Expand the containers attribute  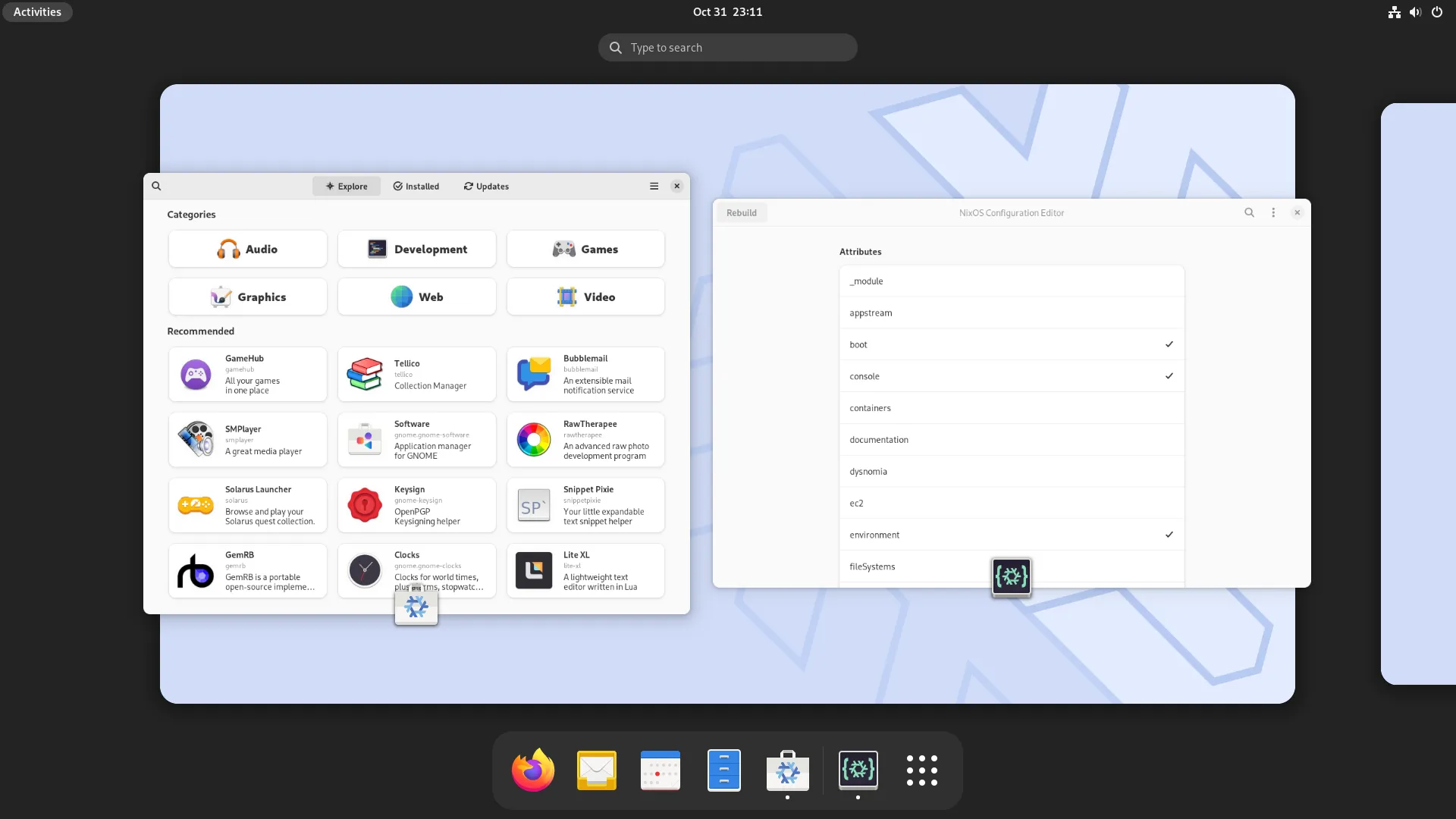(x=1011, y=408)
